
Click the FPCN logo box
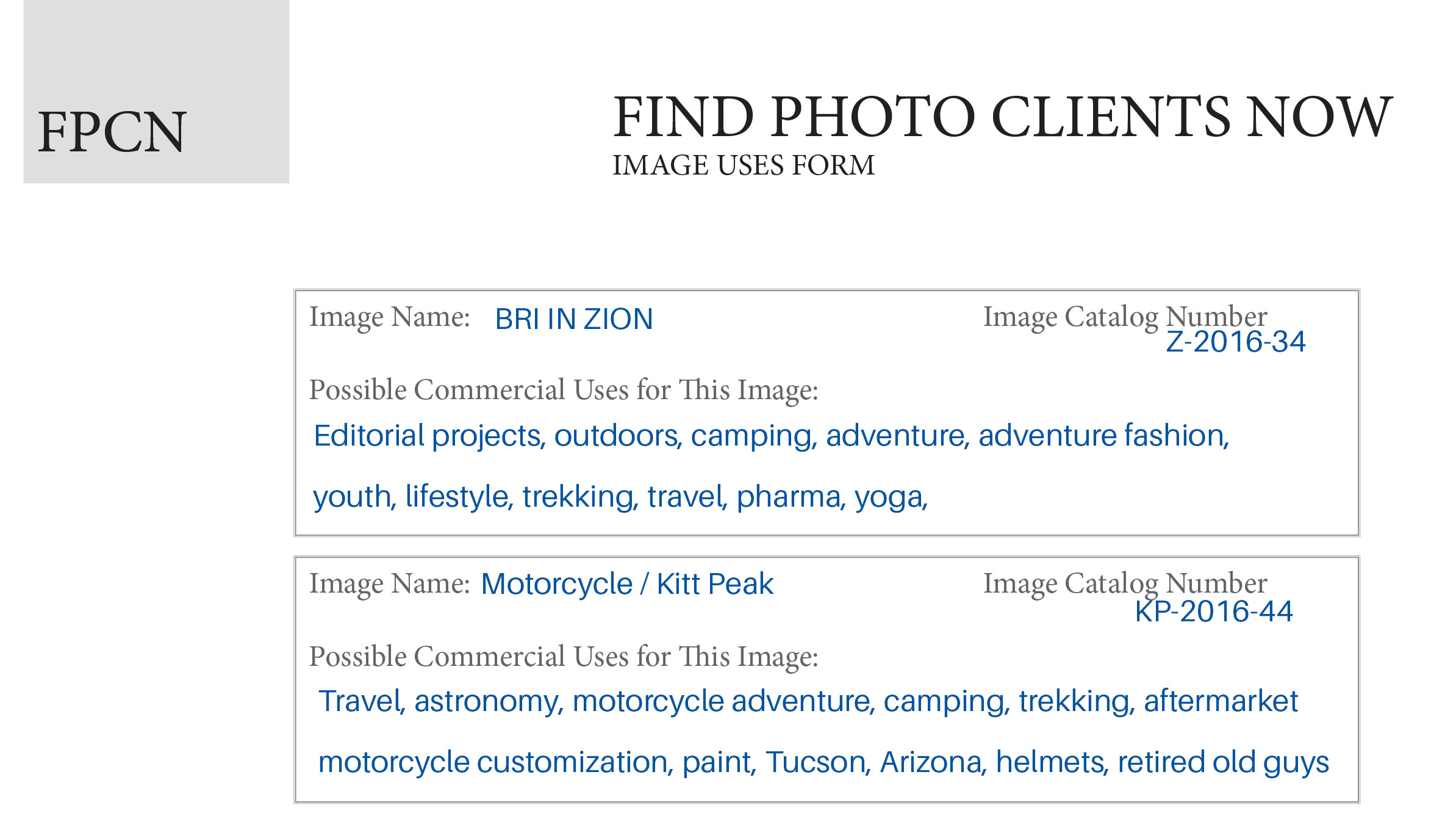[x=156, y=92]
